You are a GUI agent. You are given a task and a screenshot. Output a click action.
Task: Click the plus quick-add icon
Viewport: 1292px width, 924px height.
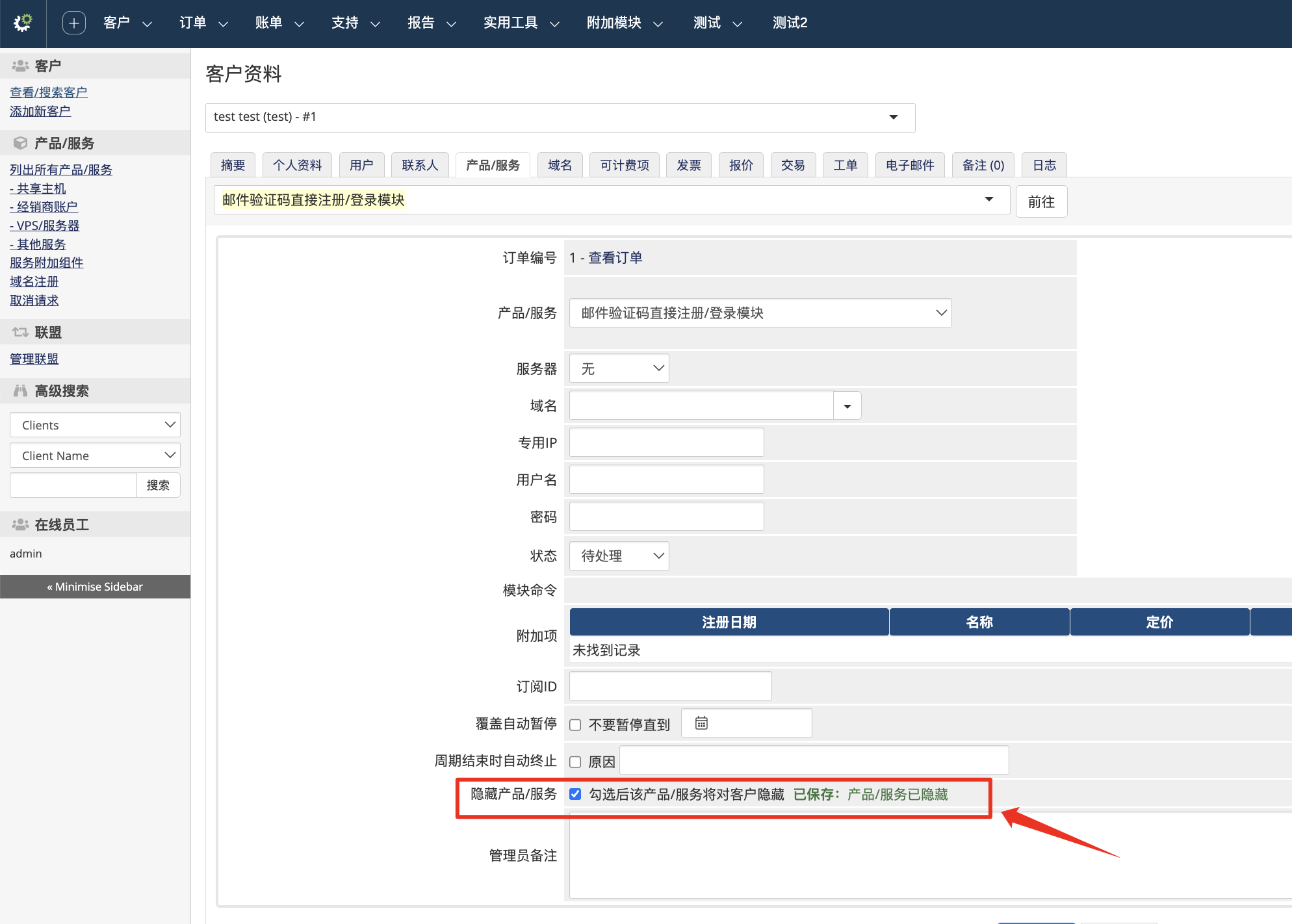tap(73, 23)
